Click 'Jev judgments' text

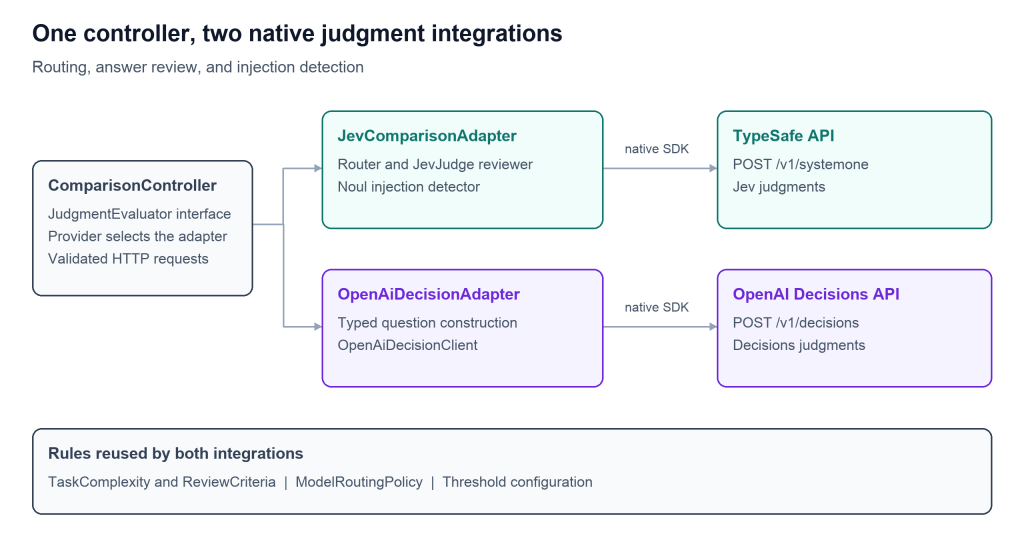tap(779, 187)
